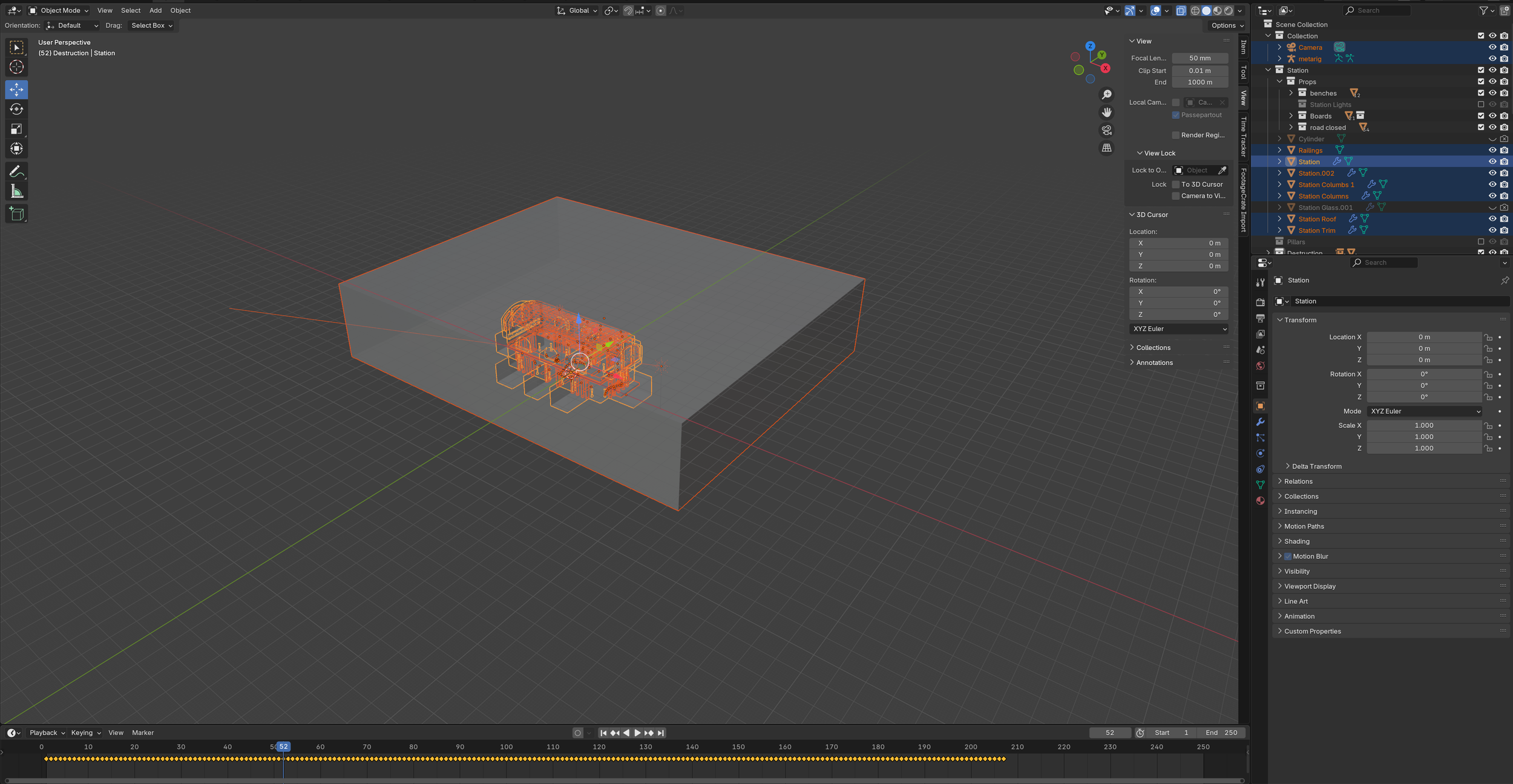Enable Lock To 3D Cursor checkbox
1513x784 pixels.
(1175, 185)
